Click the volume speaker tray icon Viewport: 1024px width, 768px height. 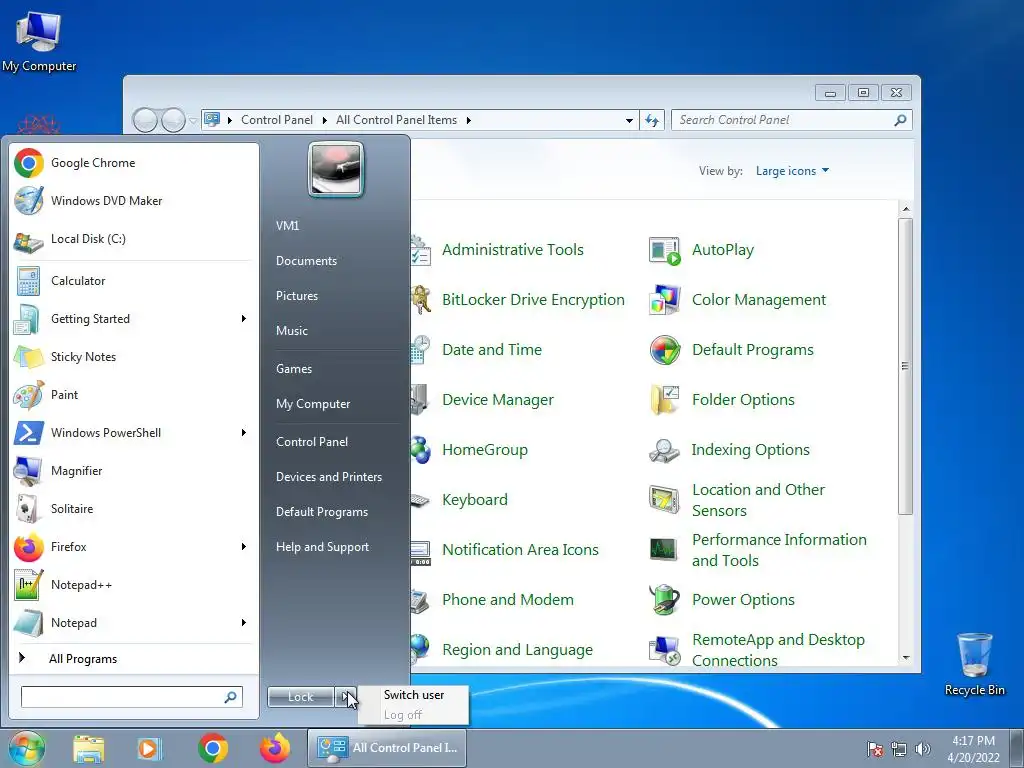[923, 749]
